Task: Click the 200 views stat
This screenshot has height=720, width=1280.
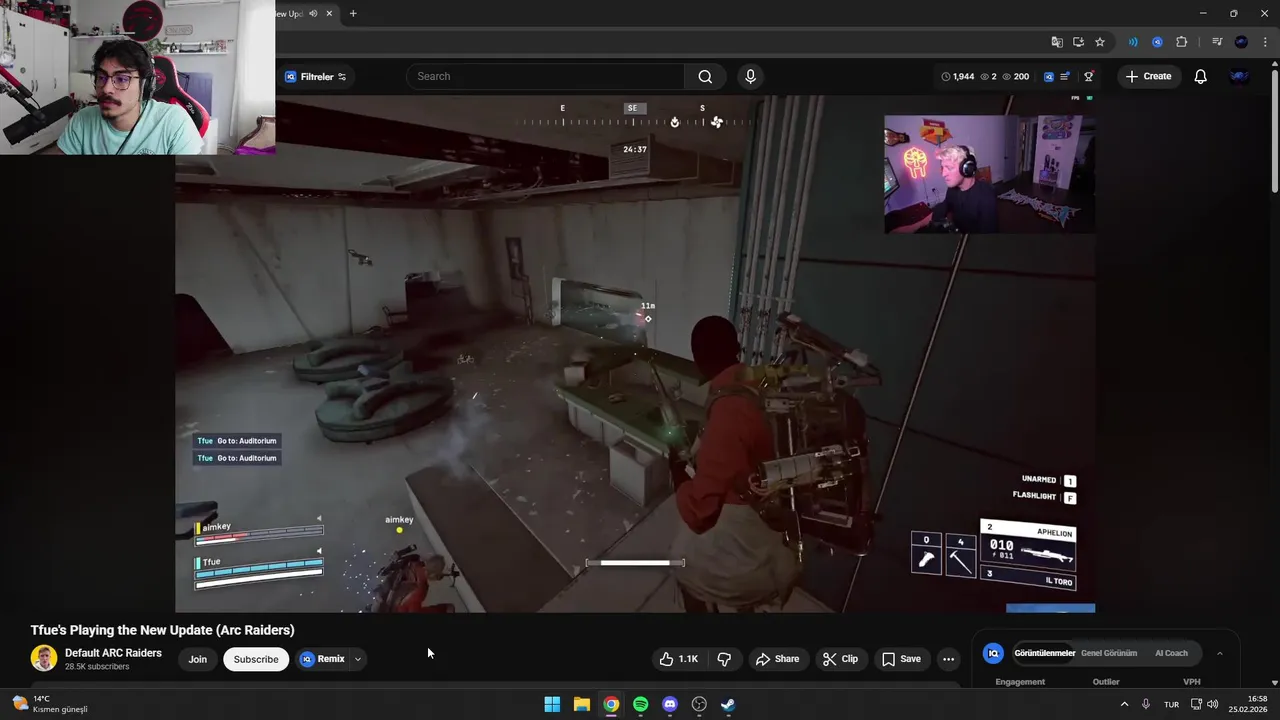Action: pos(1015,77)
